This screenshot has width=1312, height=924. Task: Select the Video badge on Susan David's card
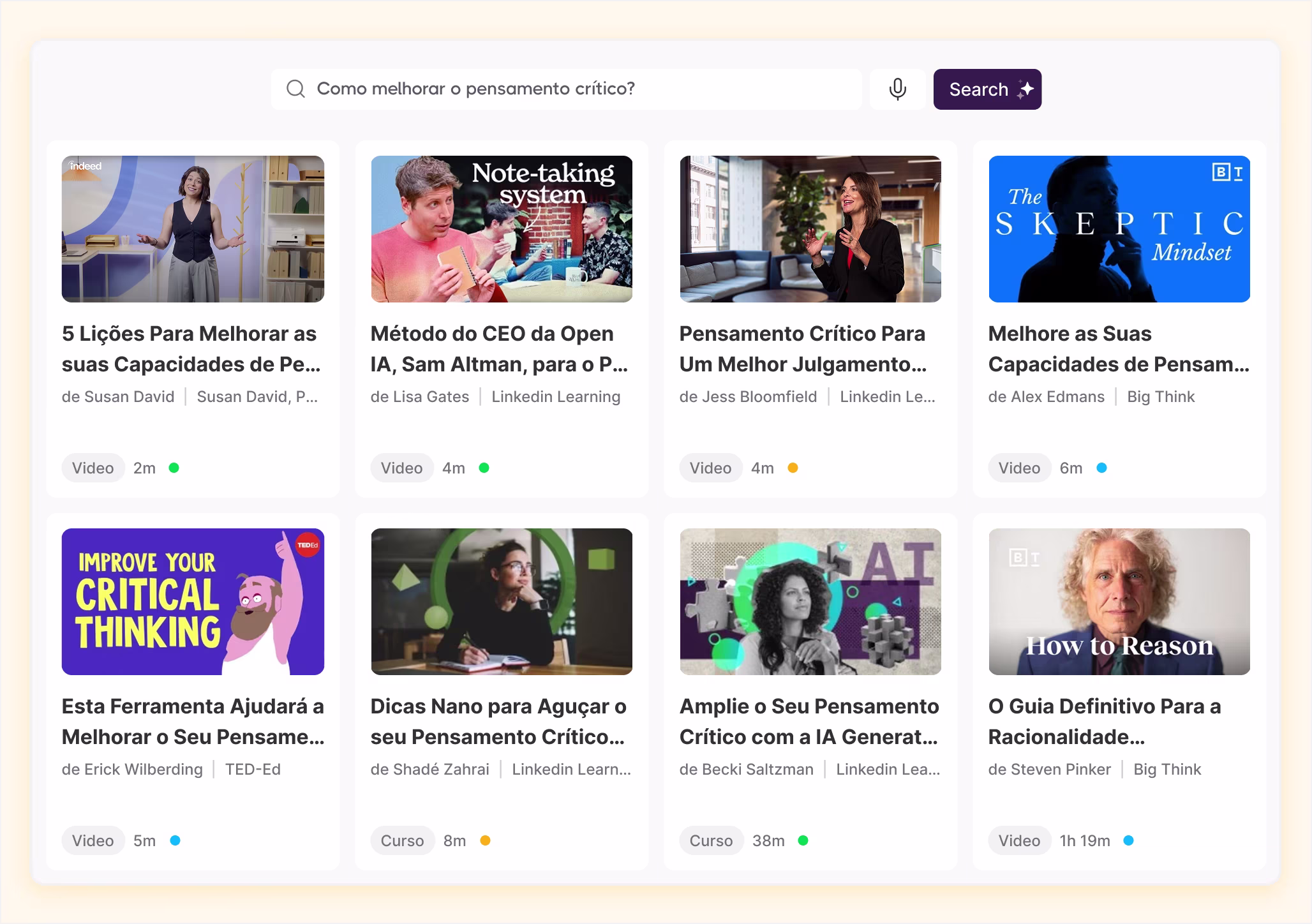click(x=93, y=468)
